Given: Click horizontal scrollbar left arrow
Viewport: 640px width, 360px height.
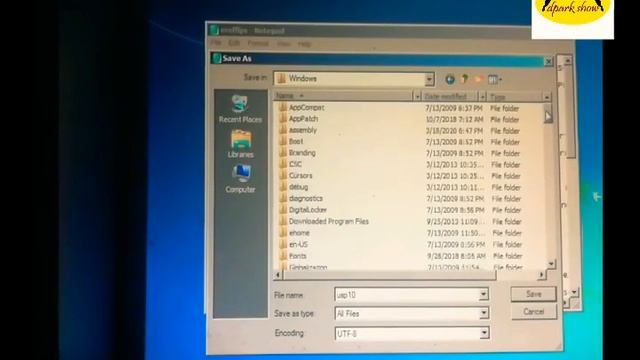Looking at the screenshot, I should point(278,275).
